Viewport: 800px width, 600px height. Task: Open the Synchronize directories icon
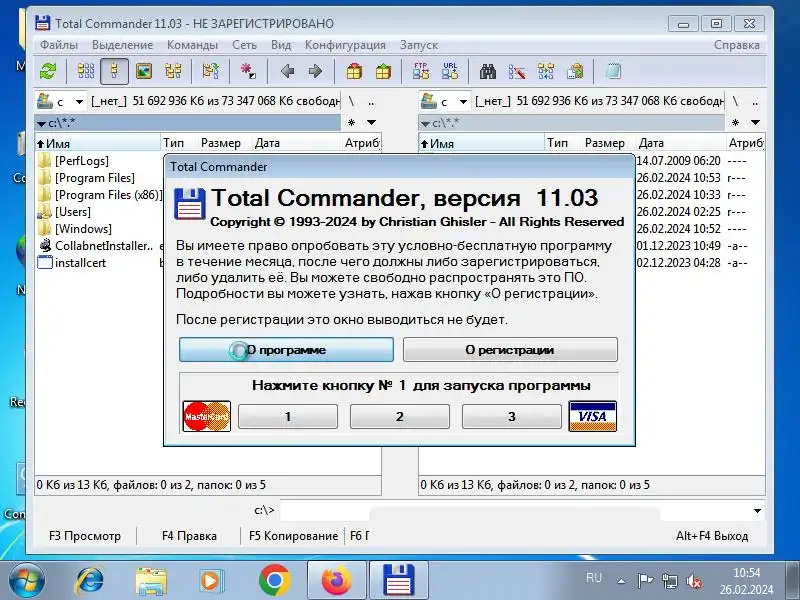(x=546, y=71)
